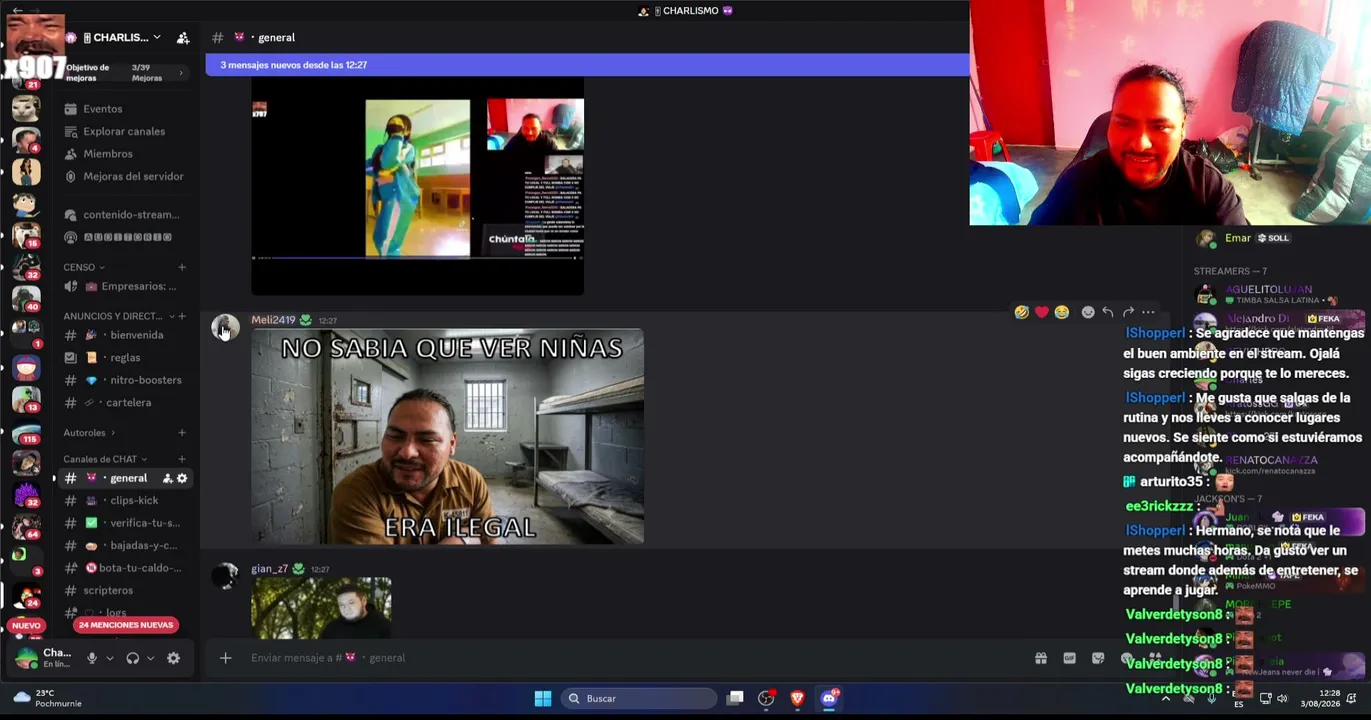This screenshot has width=1371, height=720.
Task: Open the white cat server icon
Action: [26, 107]
